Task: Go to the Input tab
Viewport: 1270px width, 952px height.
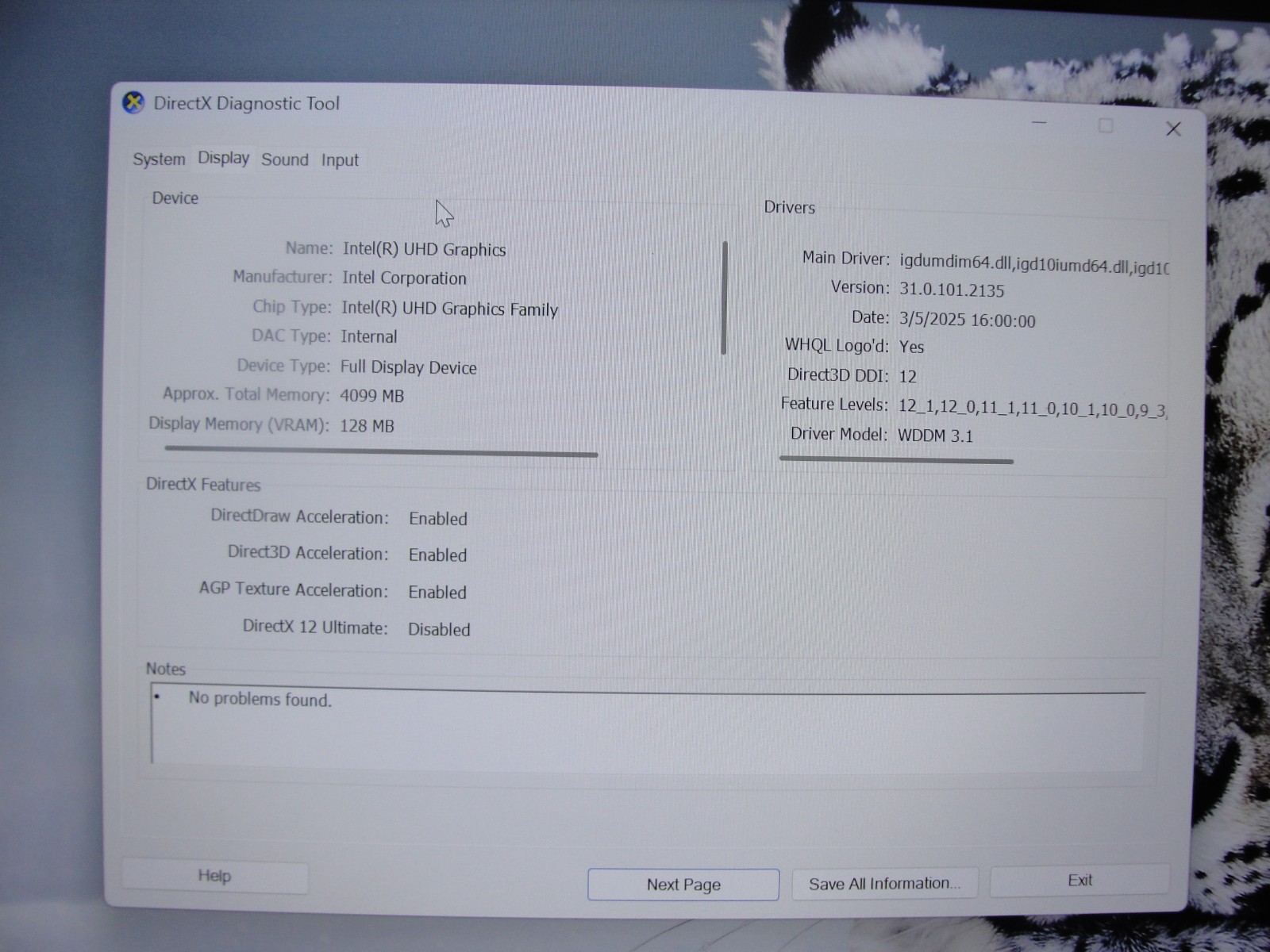Action: click(340, 160)
